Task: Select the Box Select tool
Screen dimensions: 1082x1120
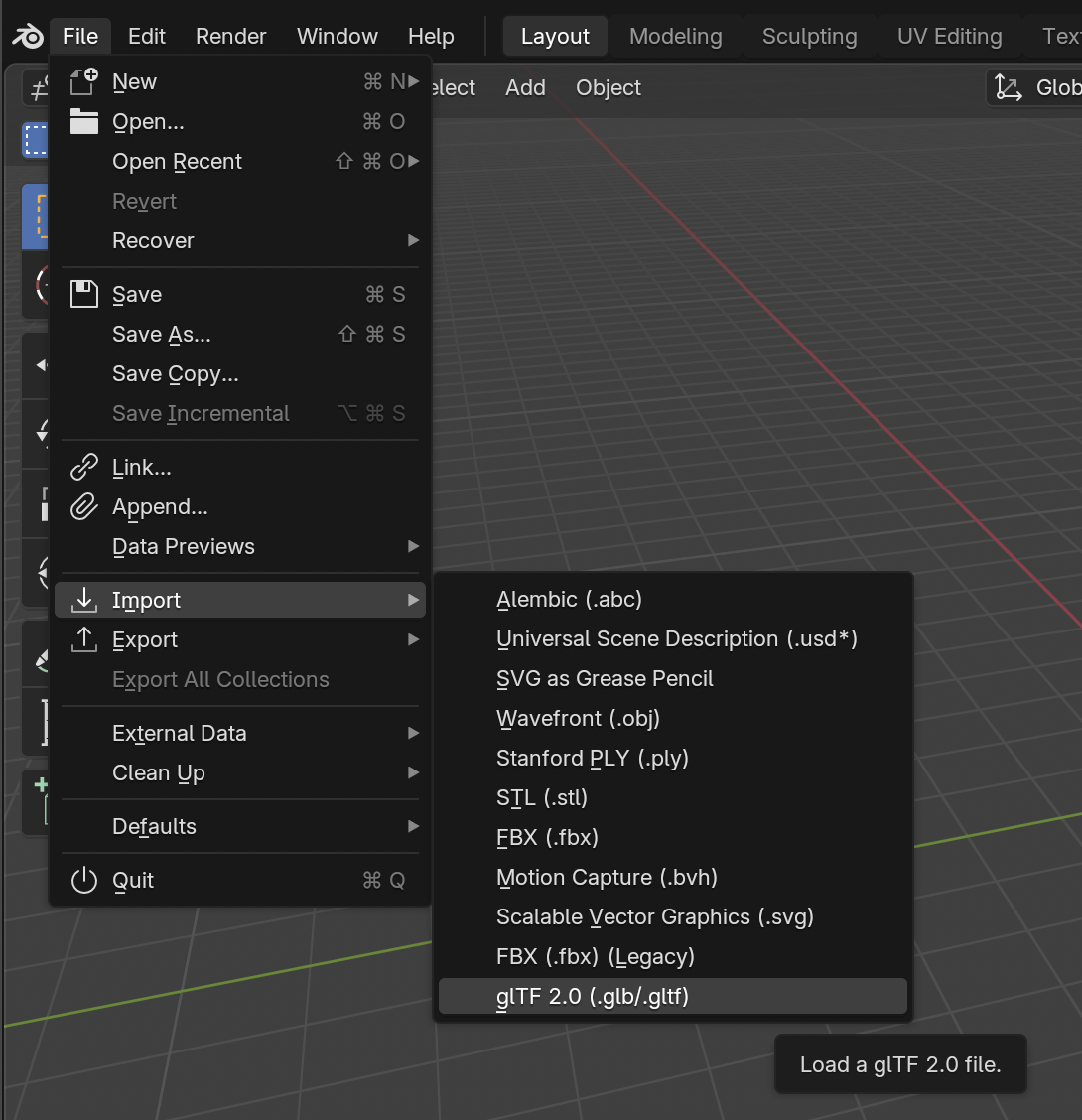Action: (x=36, y=140)
